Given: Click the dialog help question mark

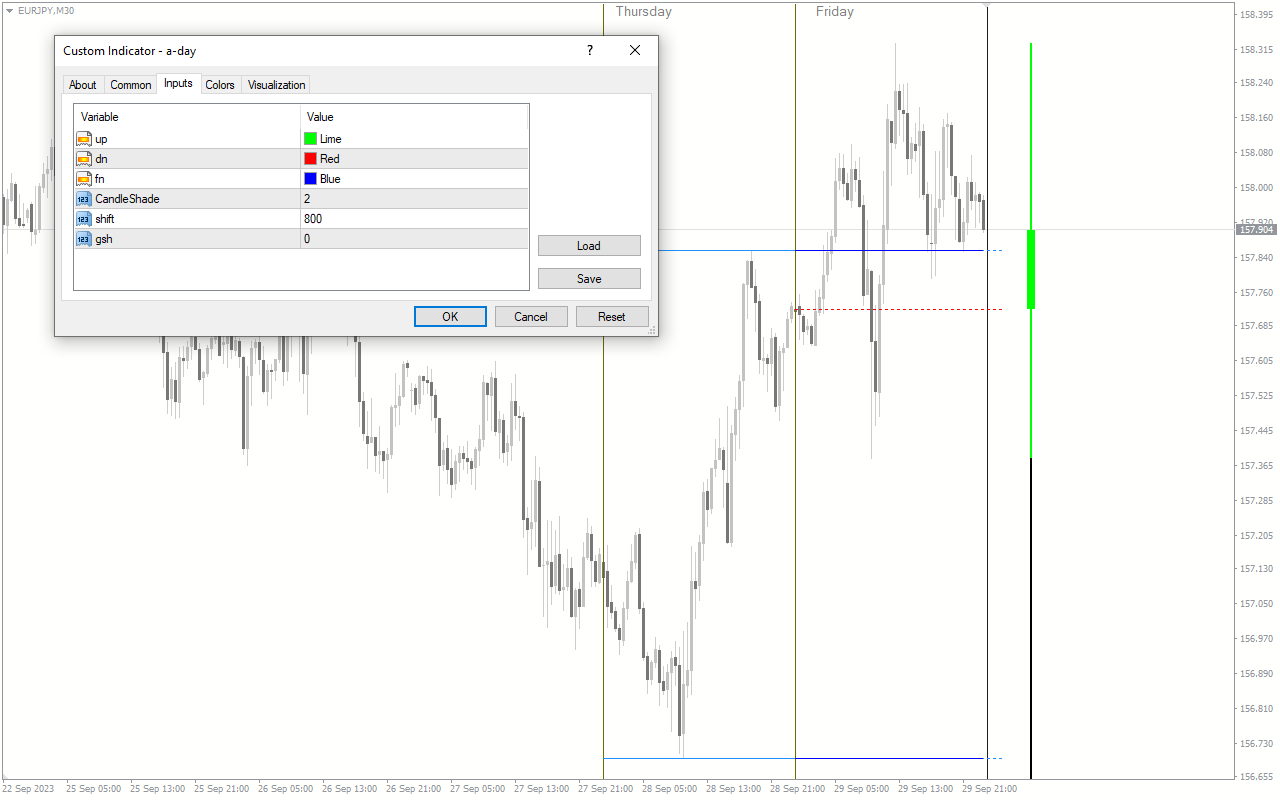Looking at the screenshot, I should click(590, 50).
